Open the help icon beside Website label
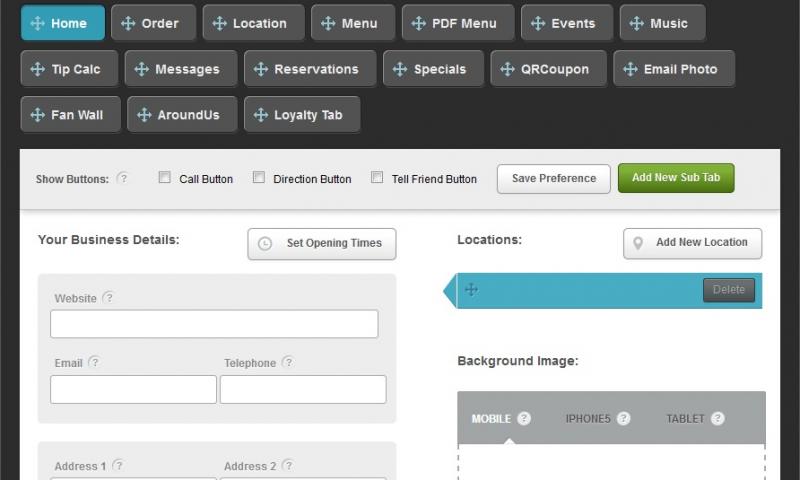The height and width of the screenshot is (480, 800). (x=108, y=297)
